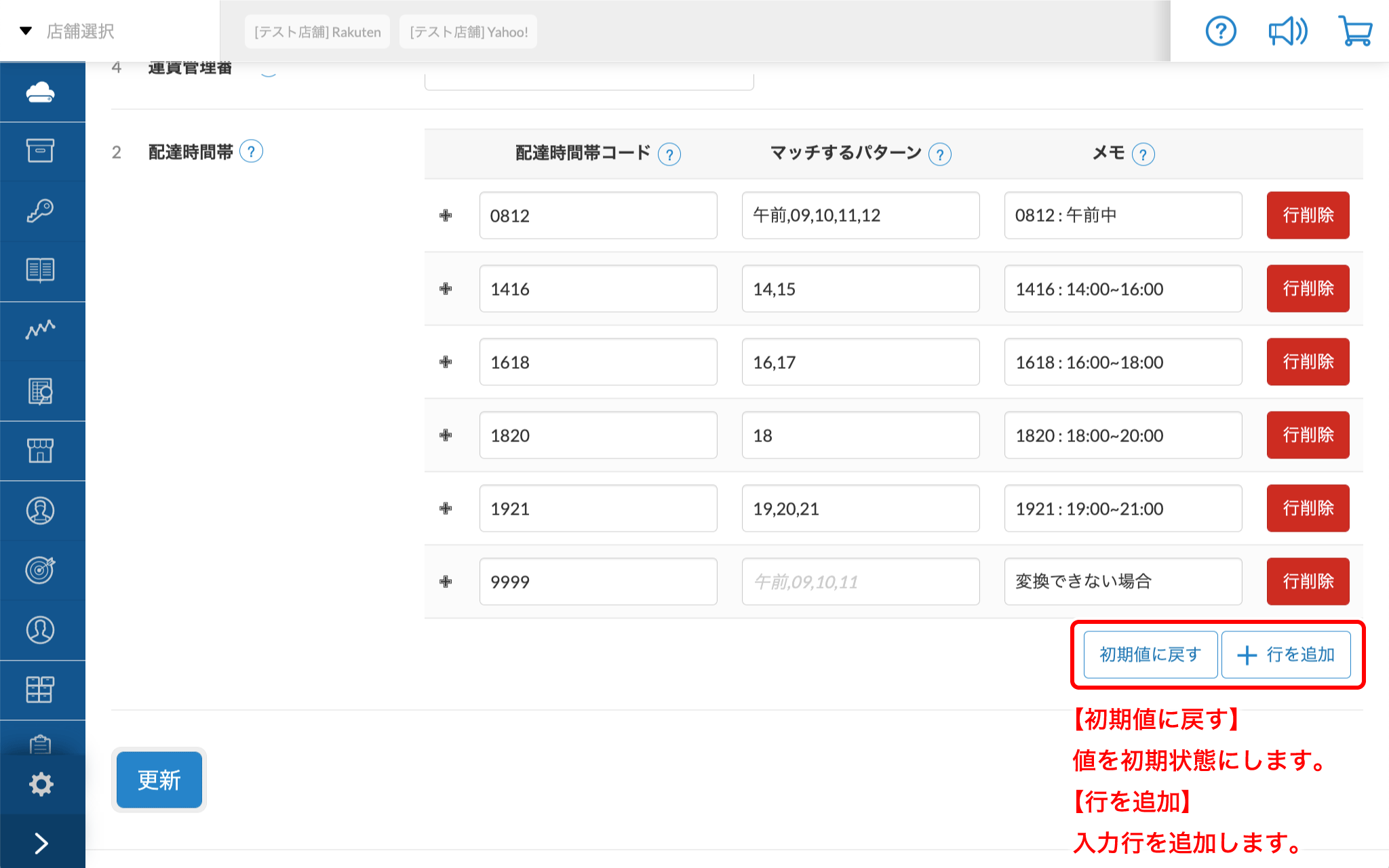Expand the sidebar with the chevron arrow
The width and height of the screenshot is (1389, 868).
coord(42,842)
